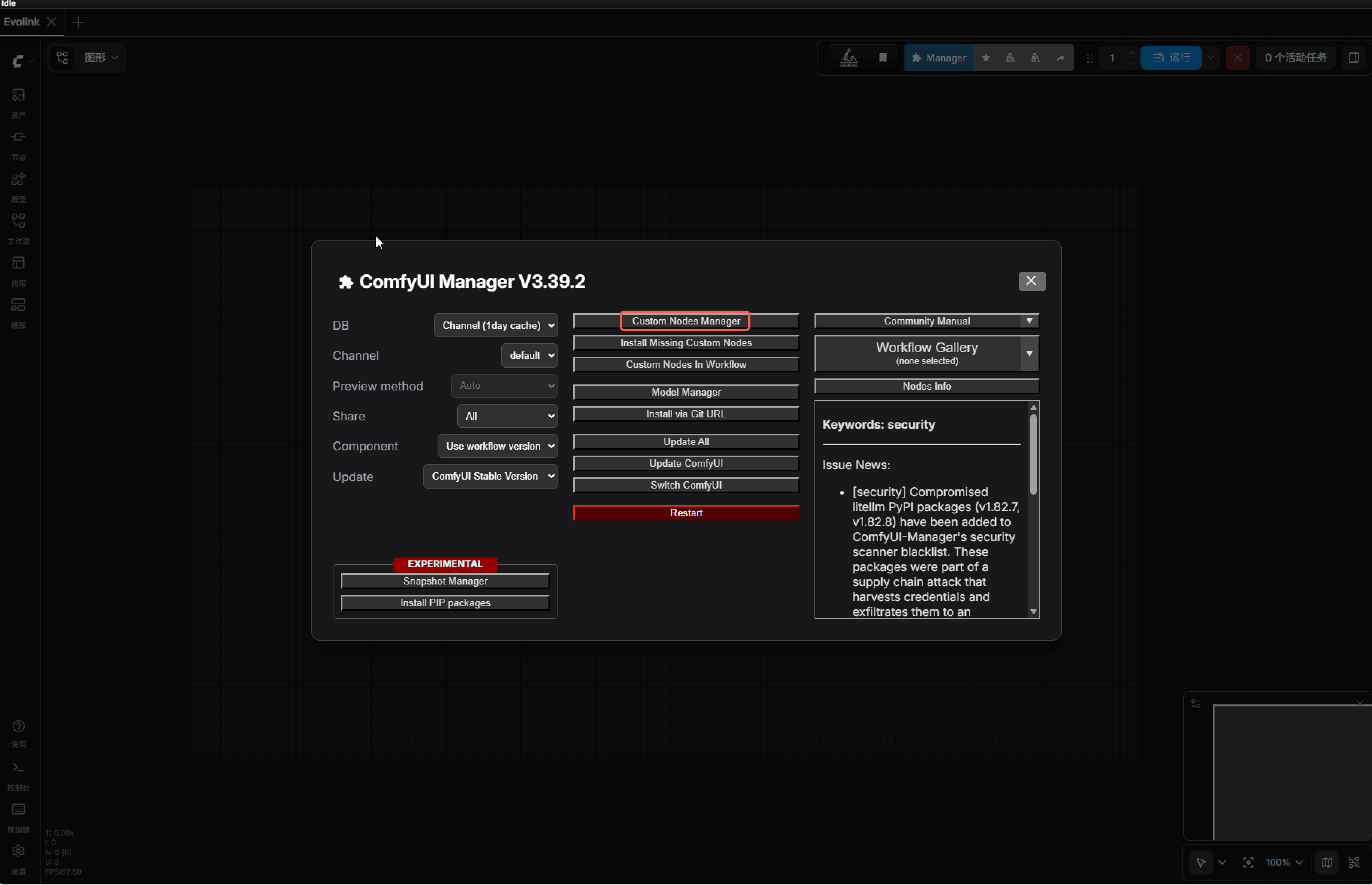Click the fit-view focus icon

[x=1248, y=862]
